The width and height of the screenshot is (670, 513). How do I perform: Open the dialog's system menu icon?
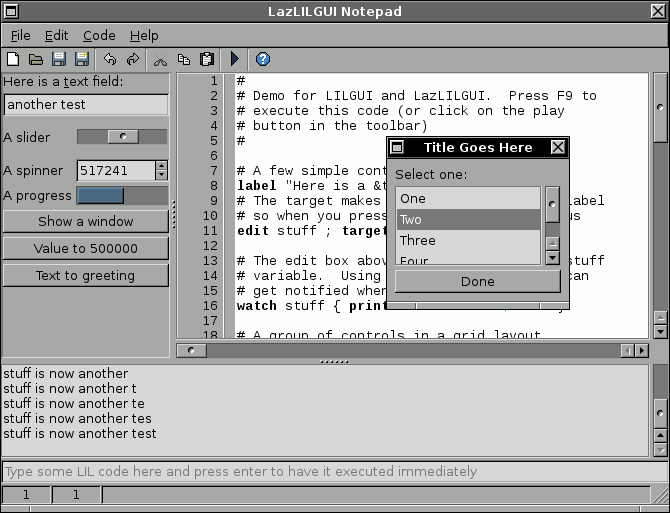(x=397, y=148)
